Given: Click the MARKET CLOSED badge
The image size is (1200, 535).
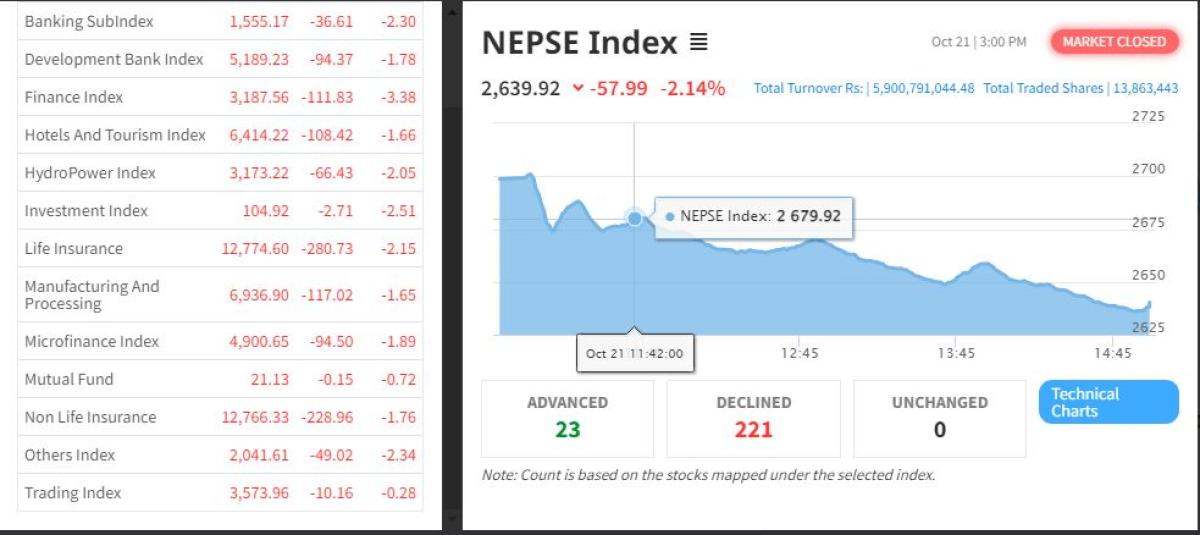Looking at the screenshot, I should point(1114,42).
